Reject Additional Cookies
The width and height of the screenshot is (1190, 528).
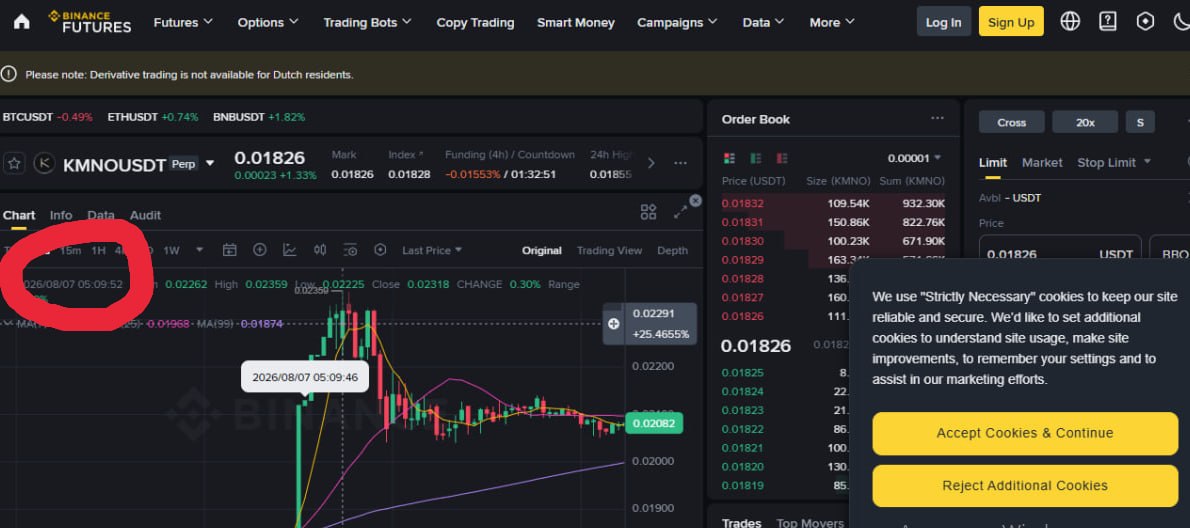click(1025, 486)
